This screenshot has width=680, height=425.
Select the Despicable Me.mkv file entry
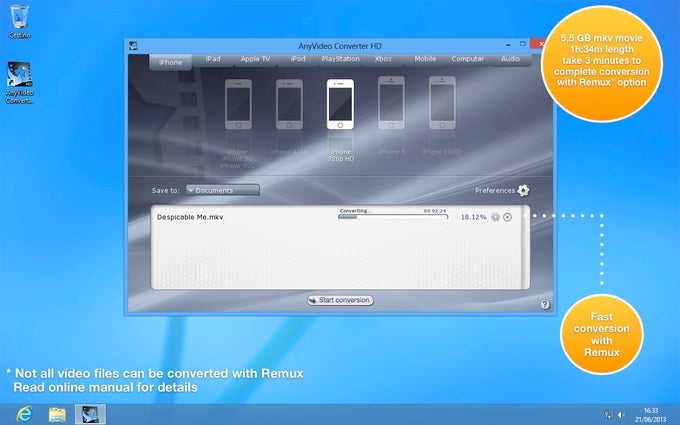pyautogui.click(x=190, y=217)
